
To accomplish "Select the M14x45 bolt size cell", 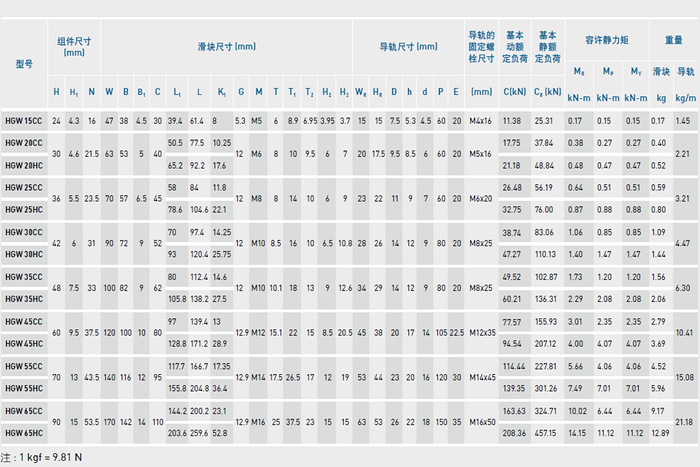I will (x=482, y=377).
